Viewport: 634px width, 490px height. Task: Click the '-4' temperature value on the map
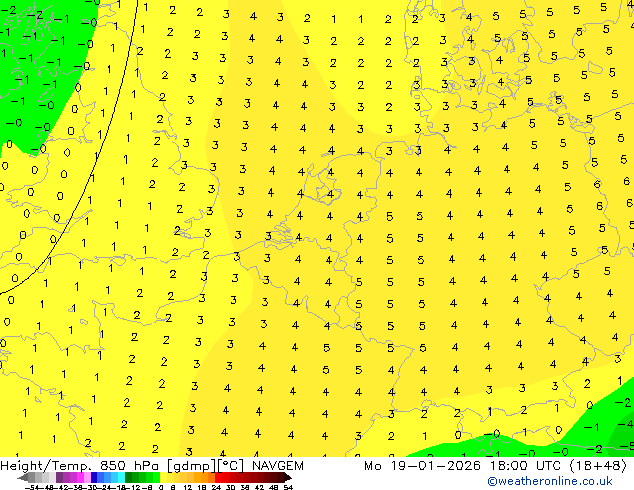pos(625,424)
